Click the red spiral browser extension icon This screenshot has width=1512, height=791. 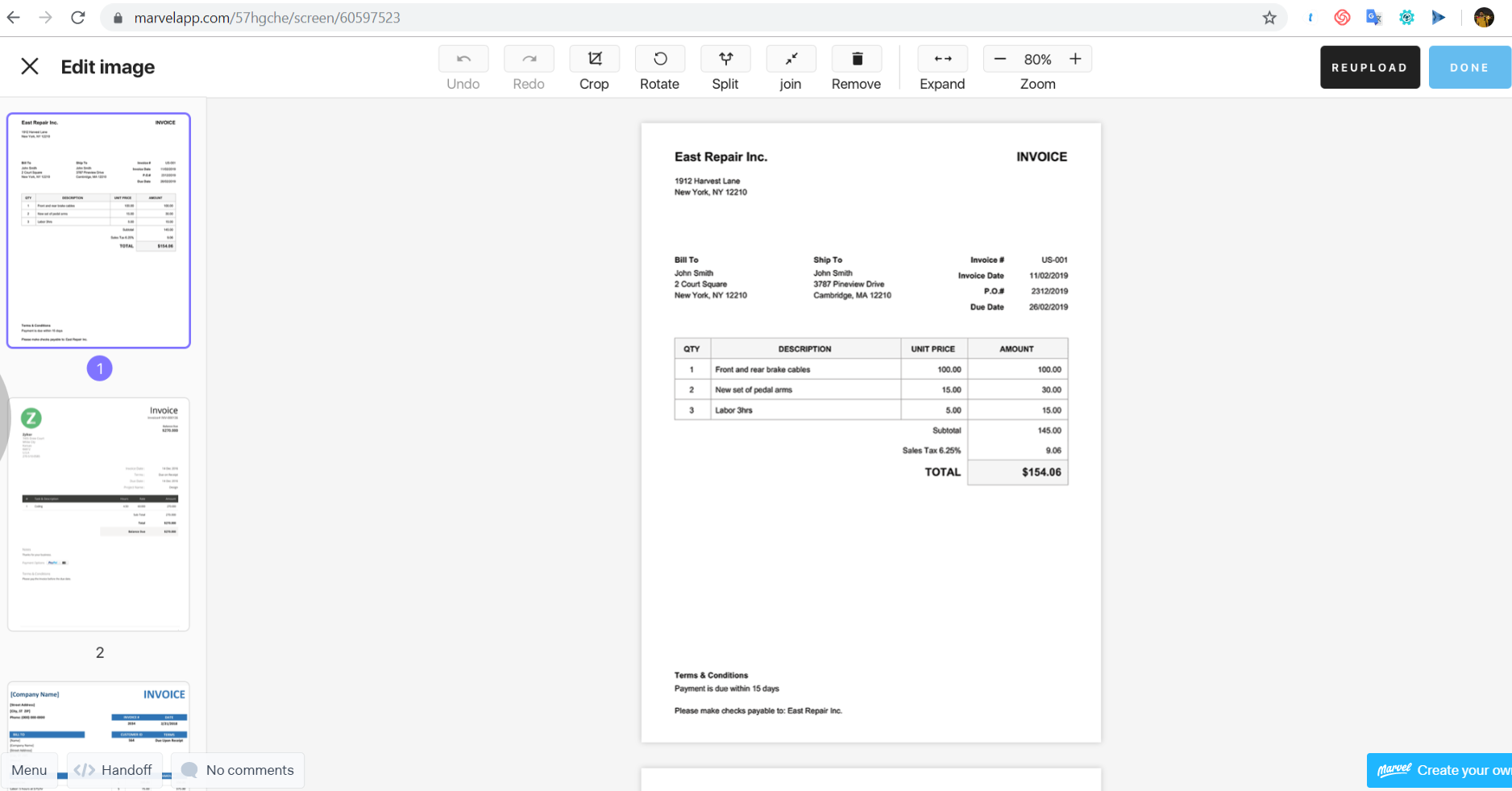click(x=1342, y=18)
